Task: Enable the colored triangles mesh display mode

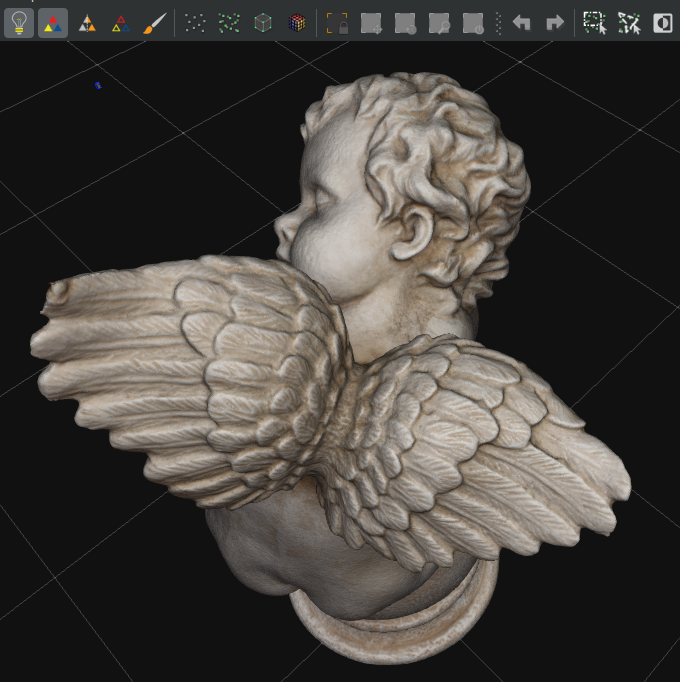Action: 53,23
